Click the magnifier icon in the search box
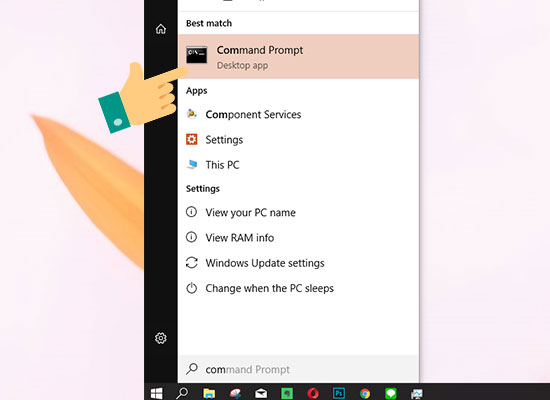 (192, 369)
